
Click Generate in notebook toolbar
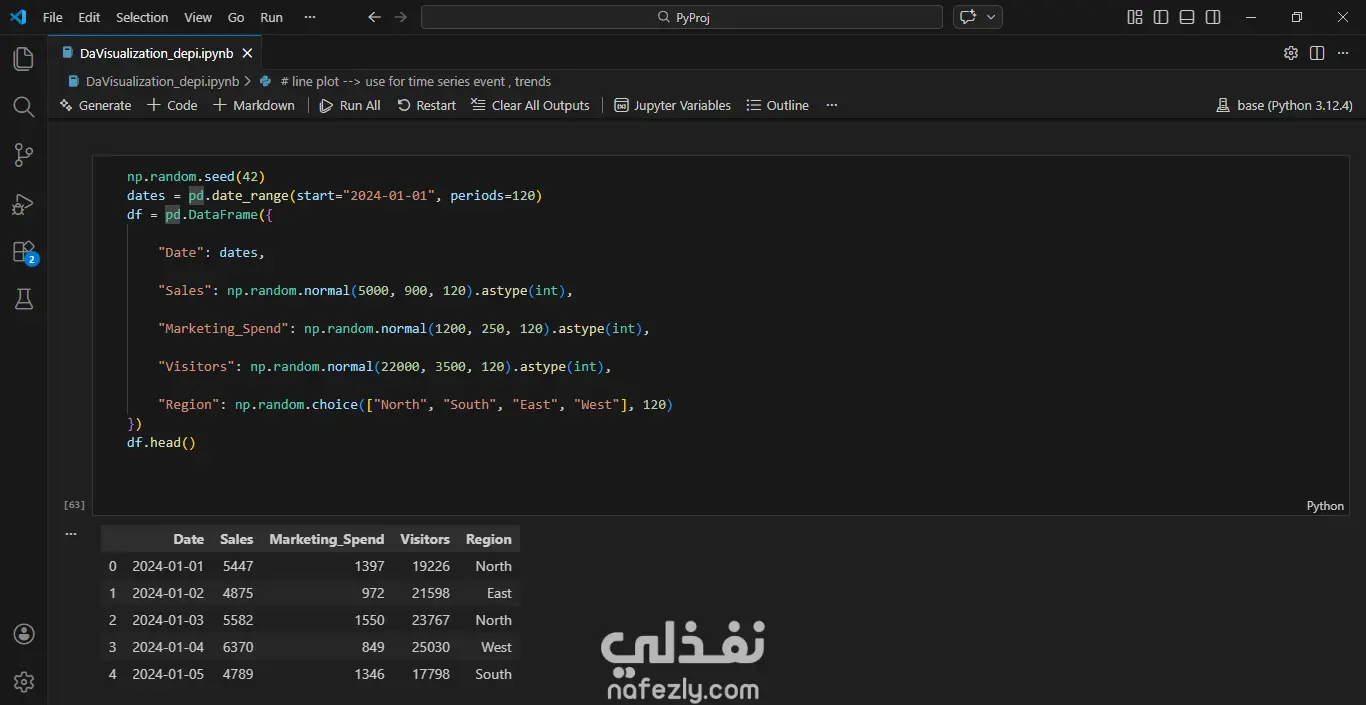95,105
